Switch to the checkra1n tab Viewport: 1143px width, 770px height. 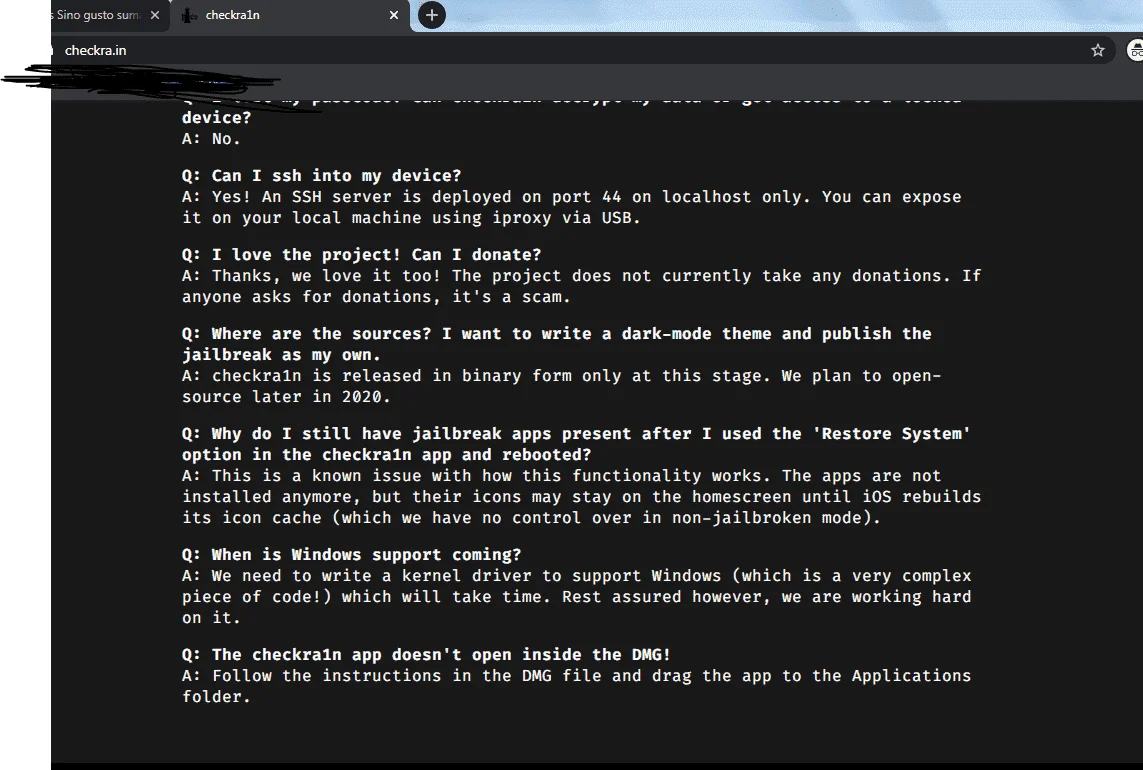pyautogui.click(x=291, y=15)
